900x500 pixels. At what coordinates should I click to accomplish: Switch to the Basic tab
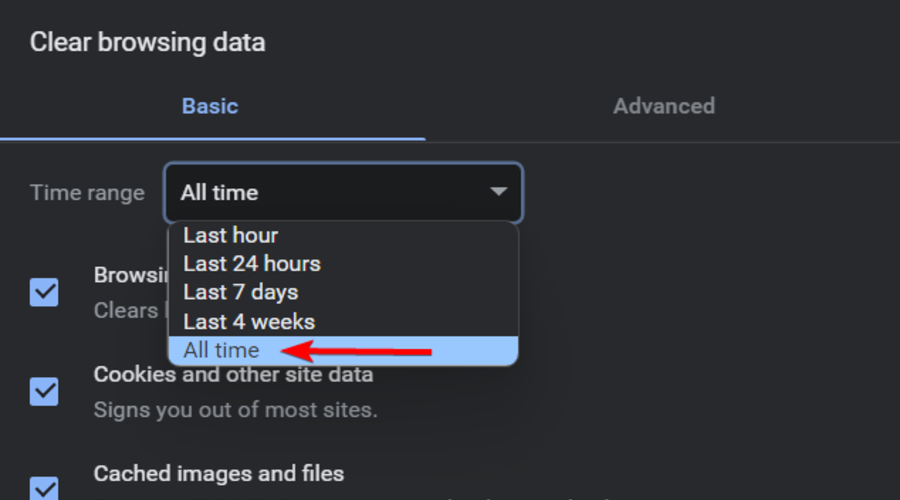pyautogui.click(x=210, y=106)
